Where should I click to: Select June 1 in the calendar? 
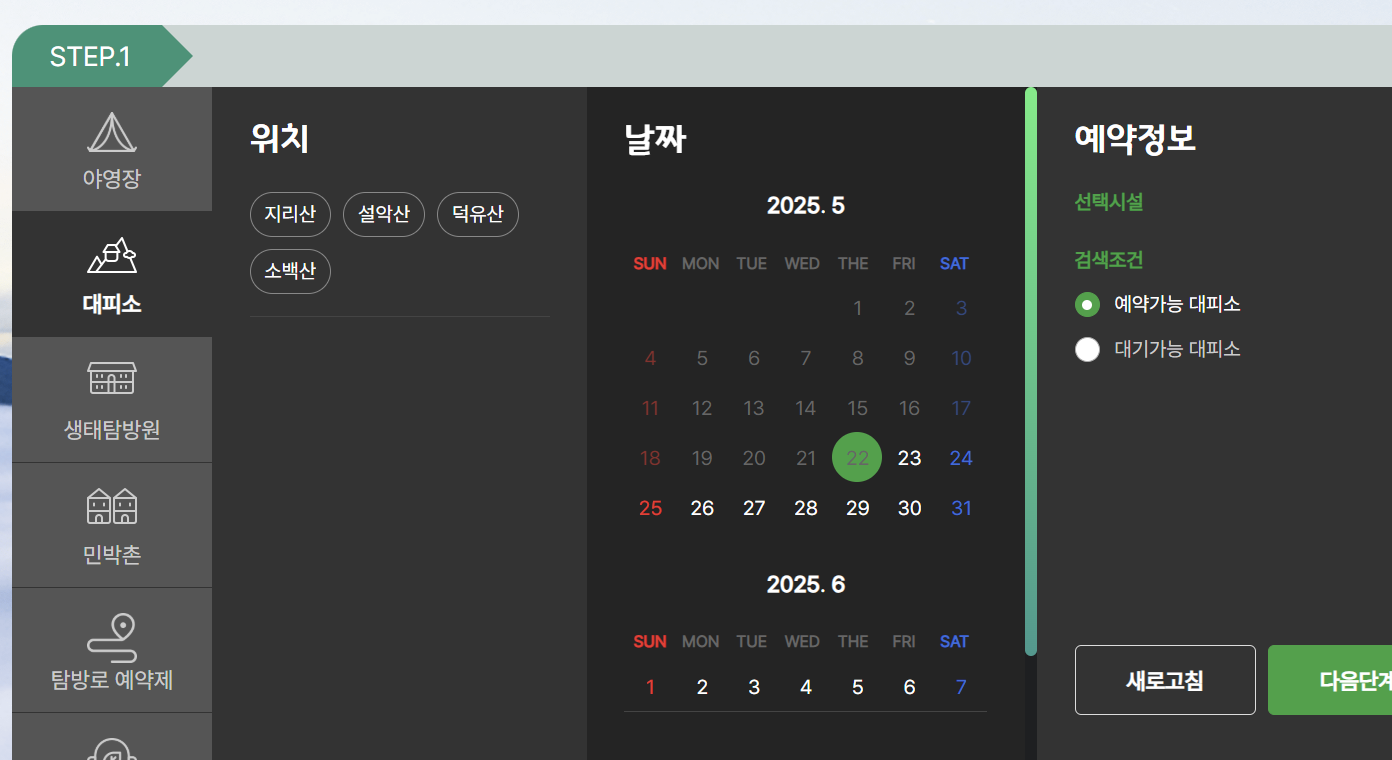coord(650,687)
